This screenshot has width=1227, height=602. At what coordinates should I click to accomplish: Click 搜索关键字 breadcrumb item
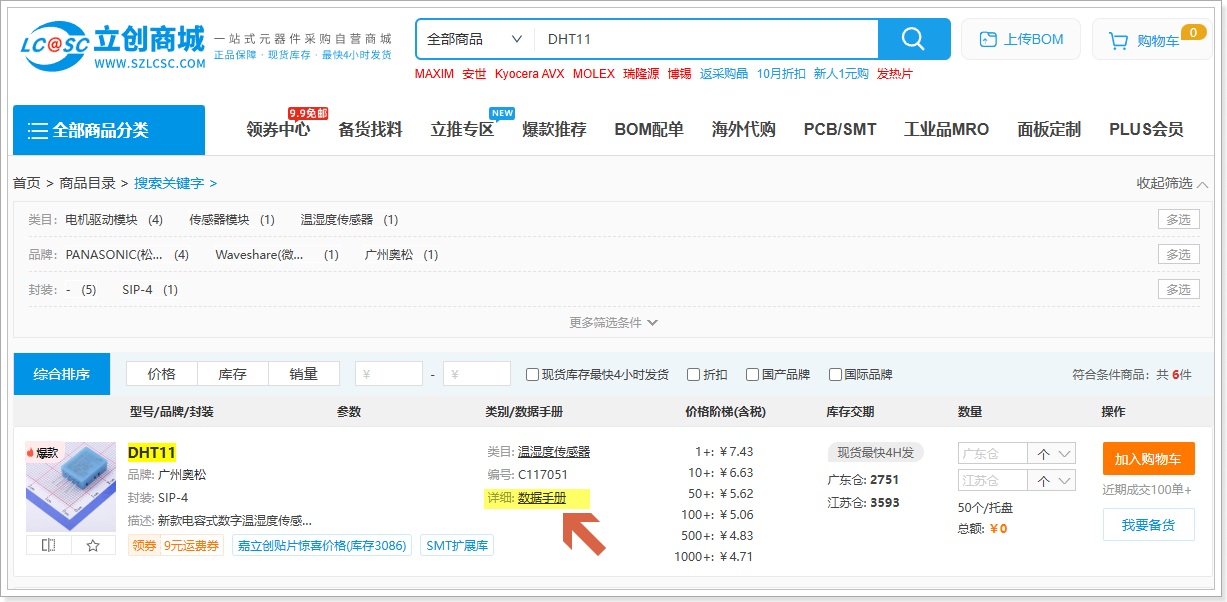click(169, 183)
